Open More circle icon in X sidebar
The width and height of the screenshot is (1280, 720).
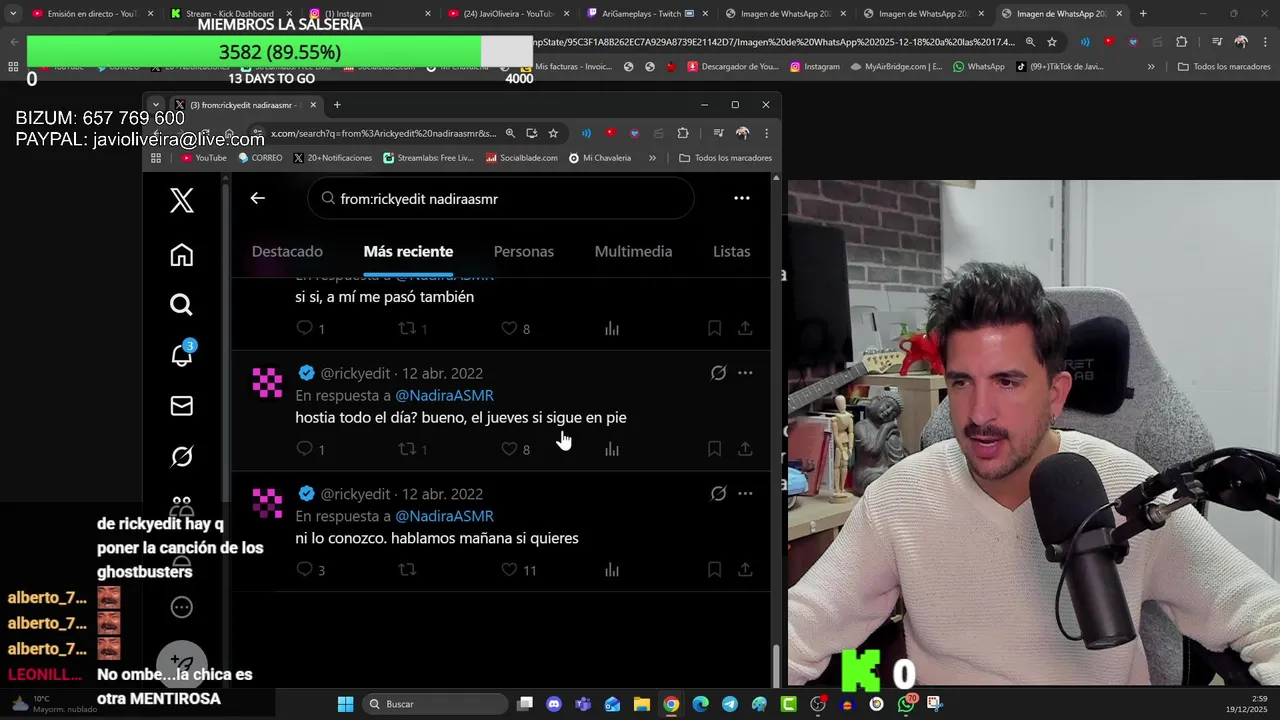181,607
